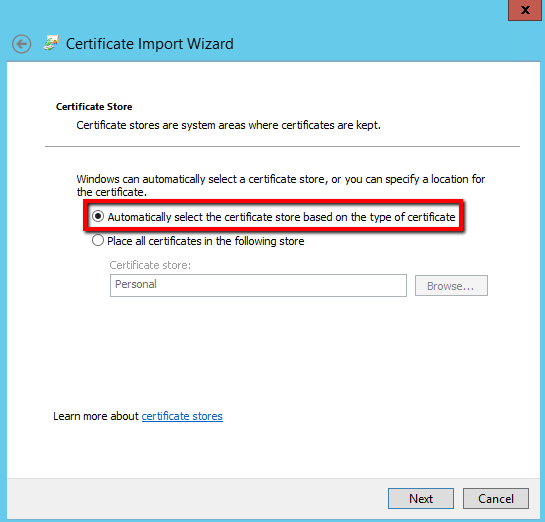The height and width of the screenshot is (522, 545).
Task: Close the wizard with the red X
Action: pyautogui.click(x=525, y=10)
